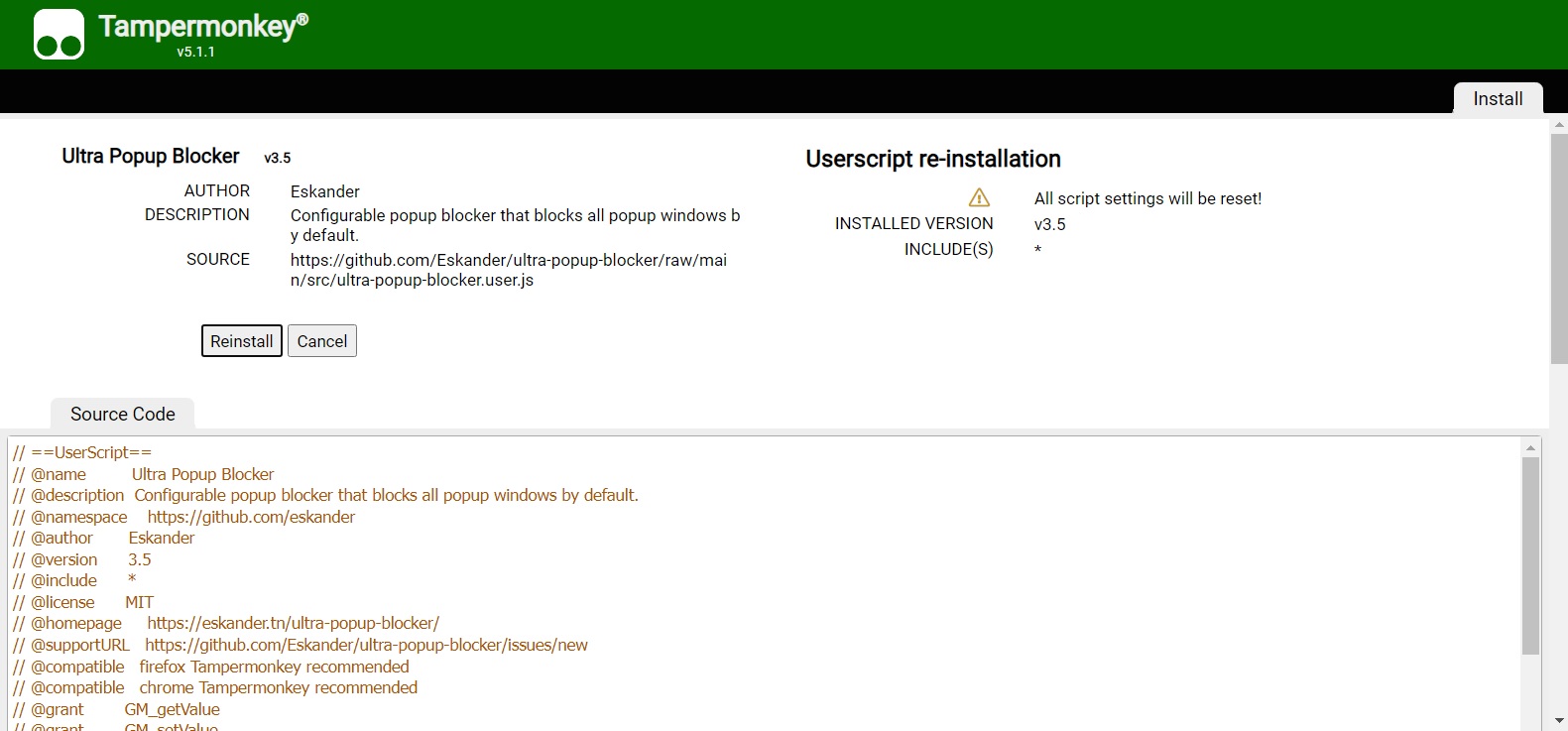Click the 'All script settings will be reset!' warning
Image resolution: width=1568 pixels, height=731 pixels.
point(1147,198)
